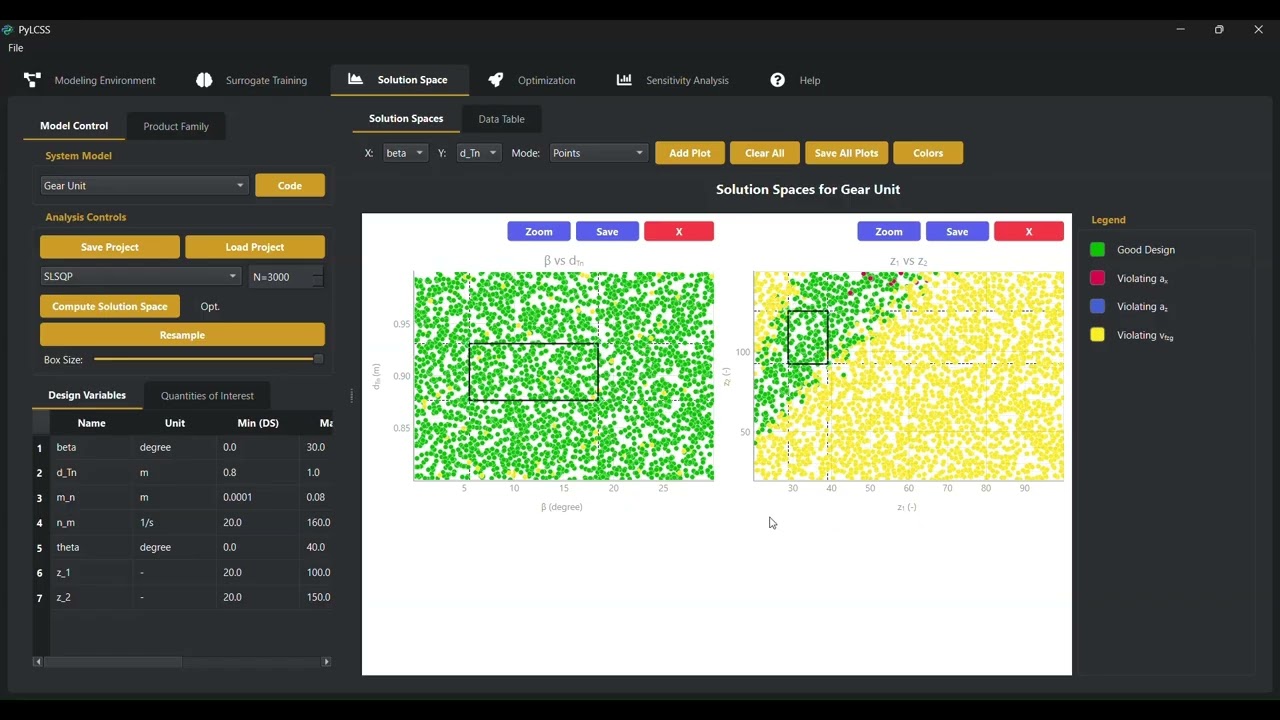Open the Y axis d_Tn dropdown
1280x720 pixels.
[x=478, y=153]
